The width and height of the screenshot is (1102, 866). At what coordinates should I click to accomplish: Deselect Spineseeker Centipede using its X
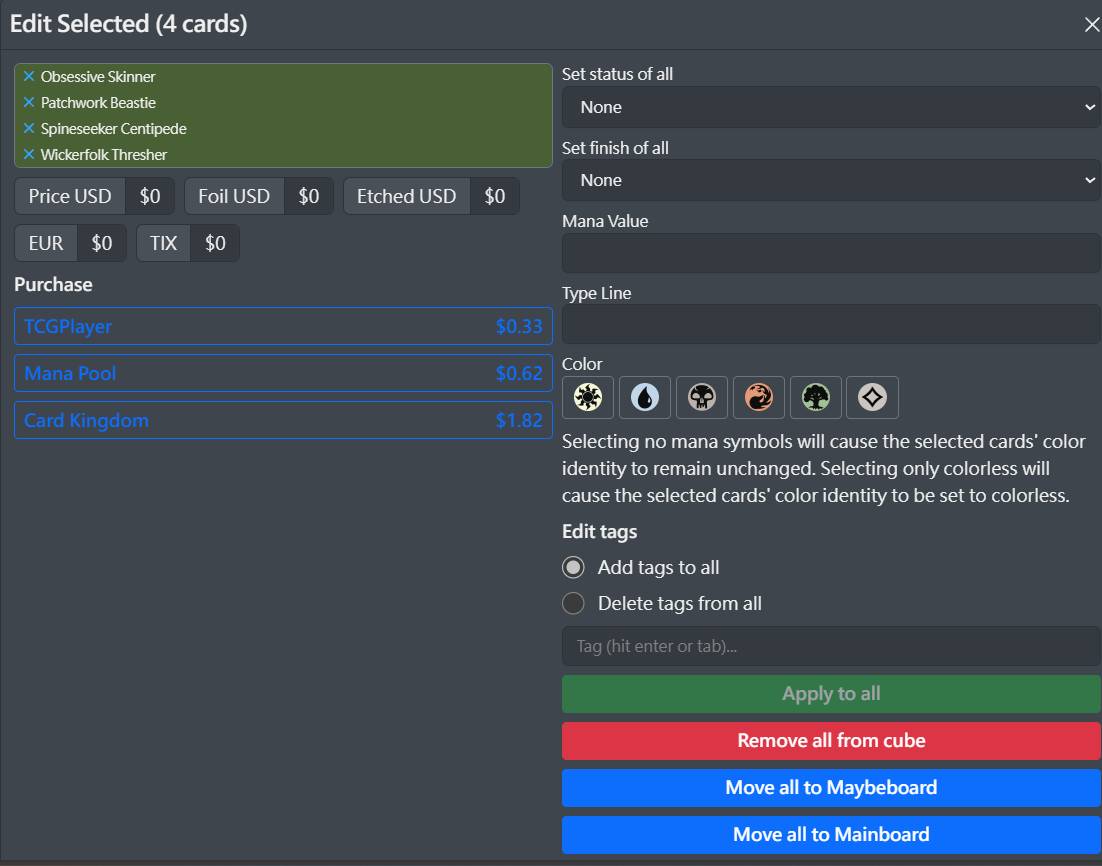coord(29,129)
